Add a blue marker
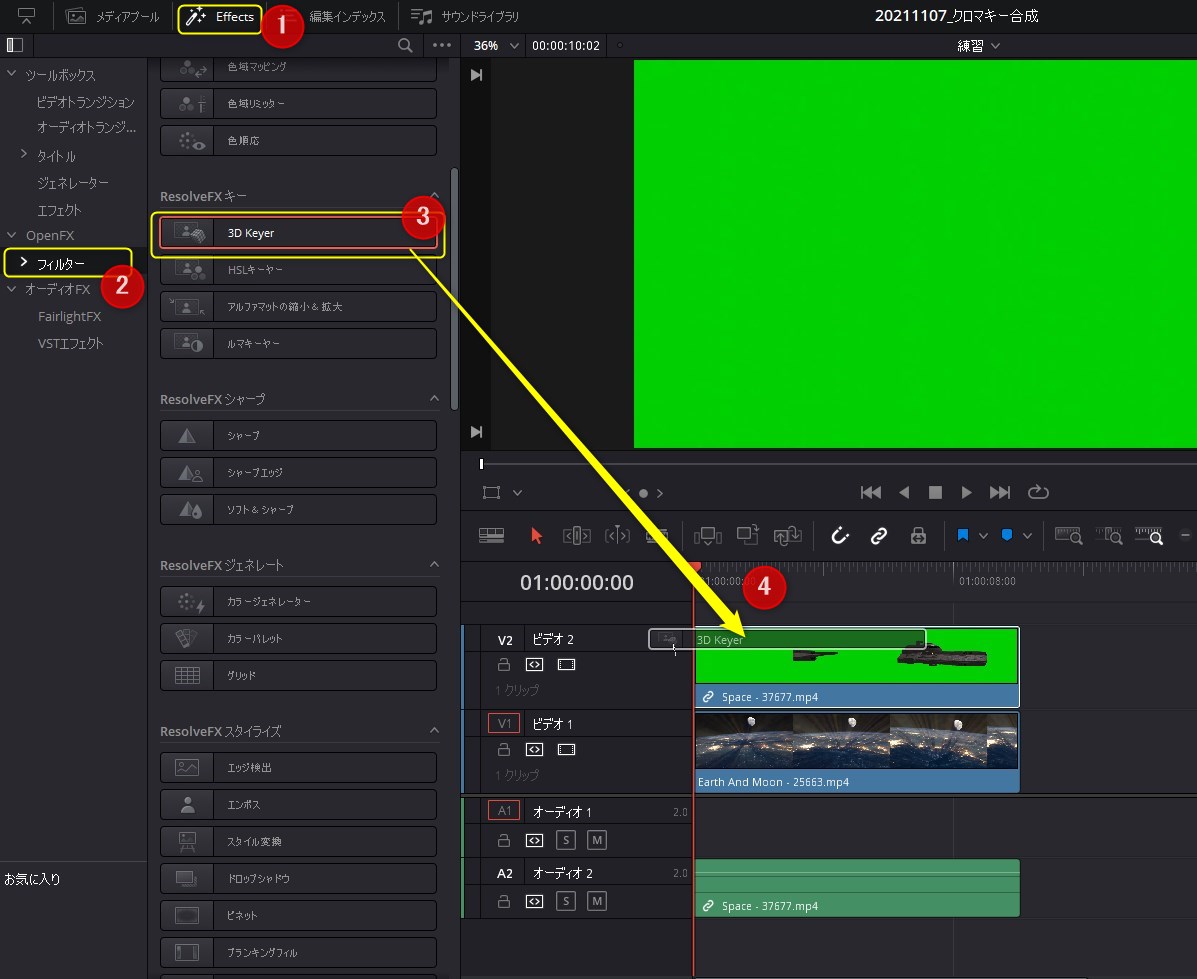 pos(1007,535)
